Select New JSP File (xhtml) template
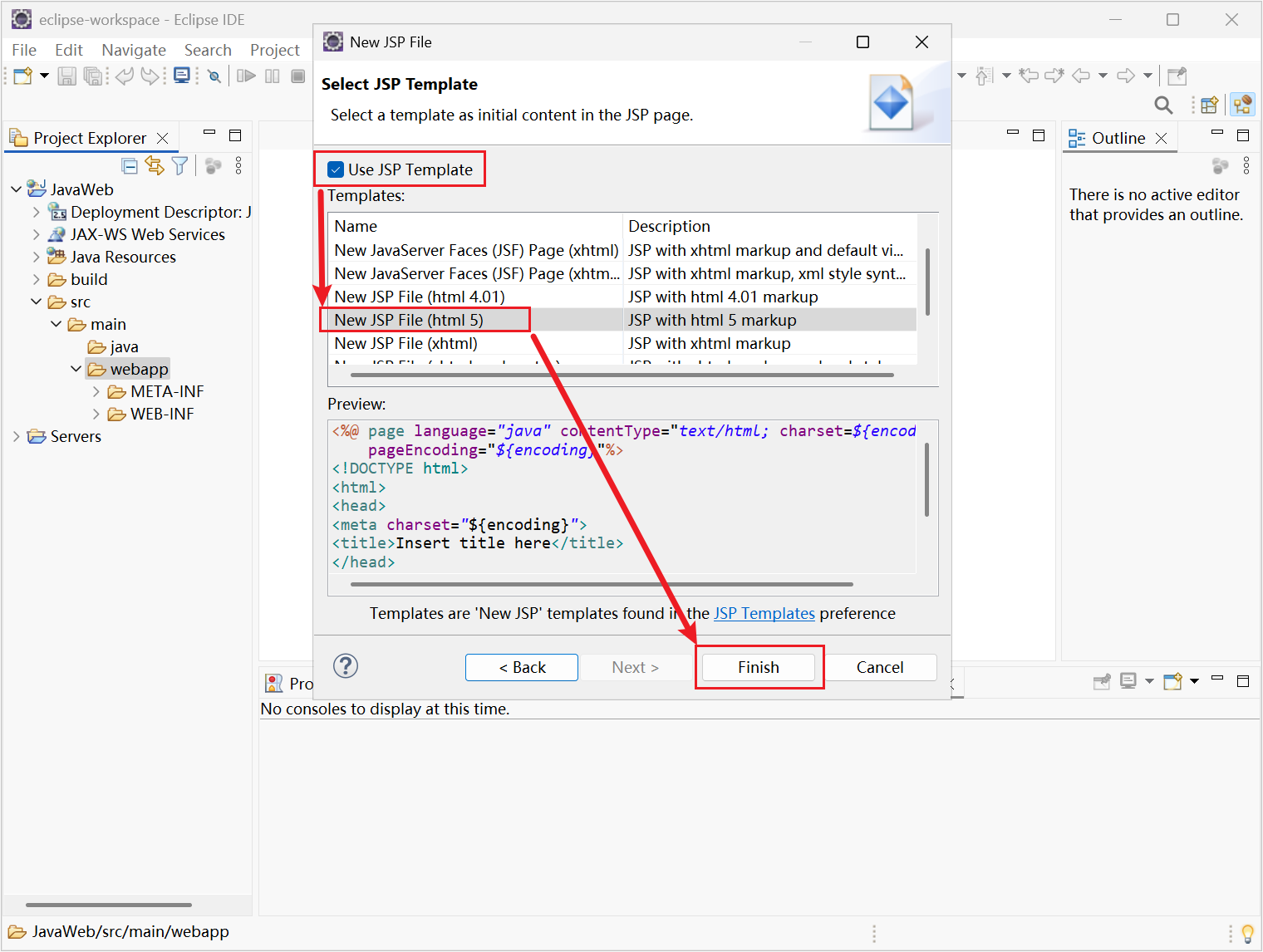This screenshot has height=952, width=1263. [622, 343]
